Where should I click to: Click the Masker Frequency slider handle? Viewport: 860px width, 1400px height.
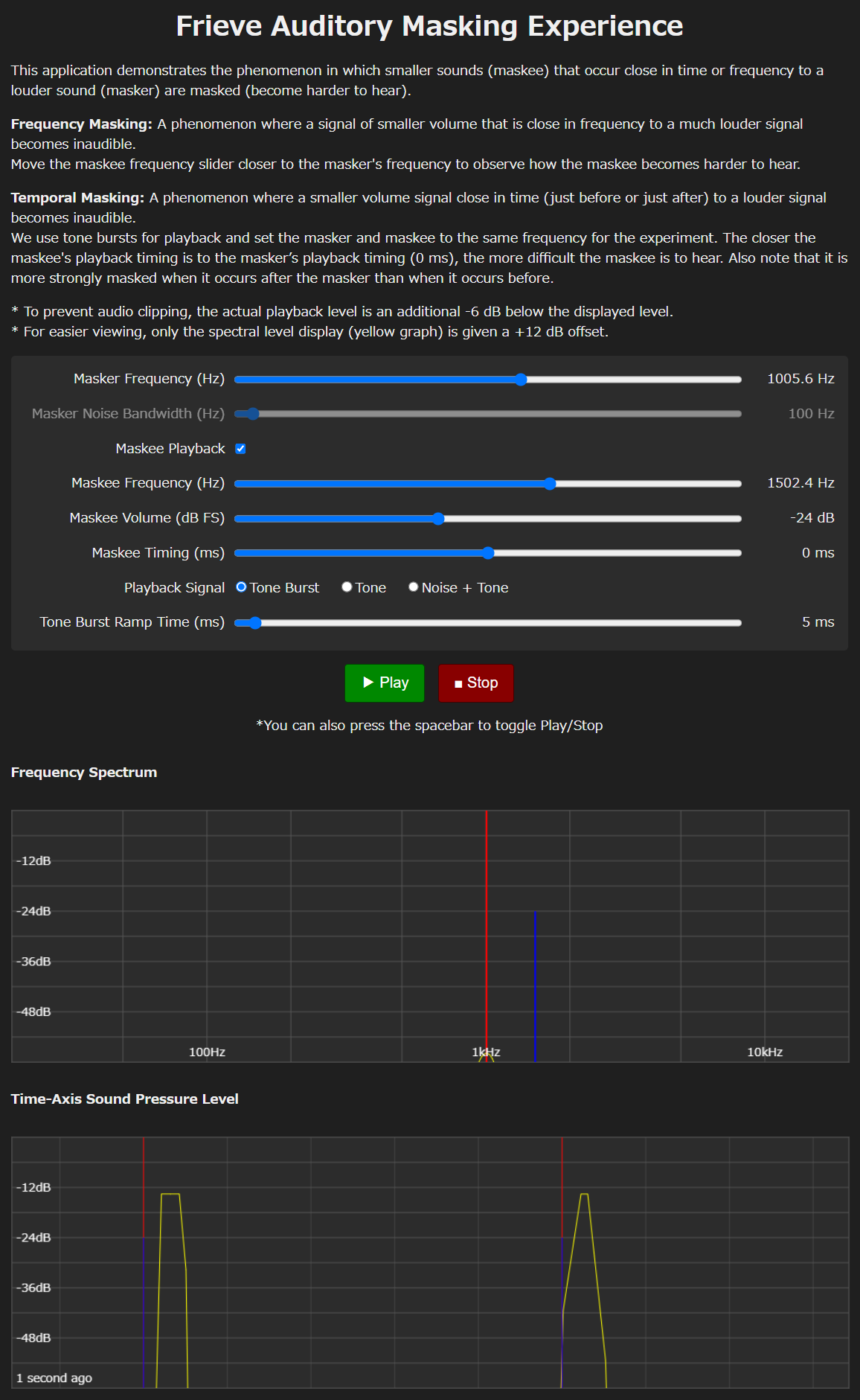tap(521, 380)
